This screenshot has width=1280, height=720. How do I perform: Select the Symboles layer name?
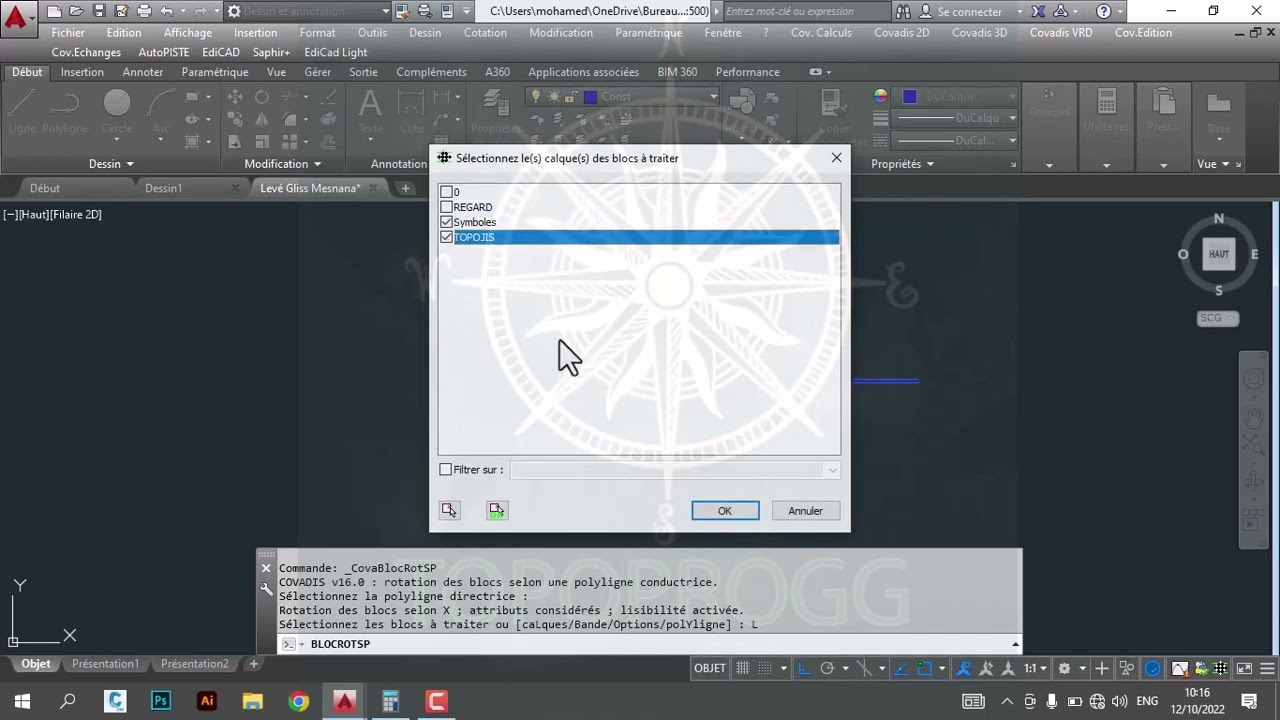[x=475, y=222]
